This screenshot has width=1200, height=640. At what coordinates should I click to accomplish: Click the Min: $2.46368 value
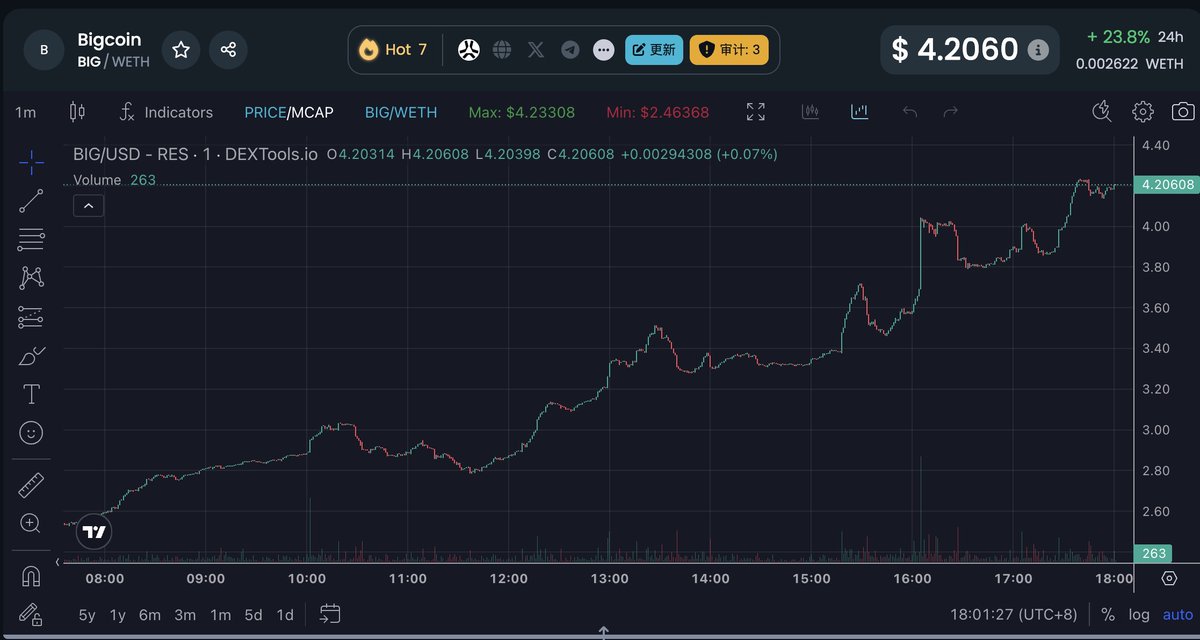point(657,112)
